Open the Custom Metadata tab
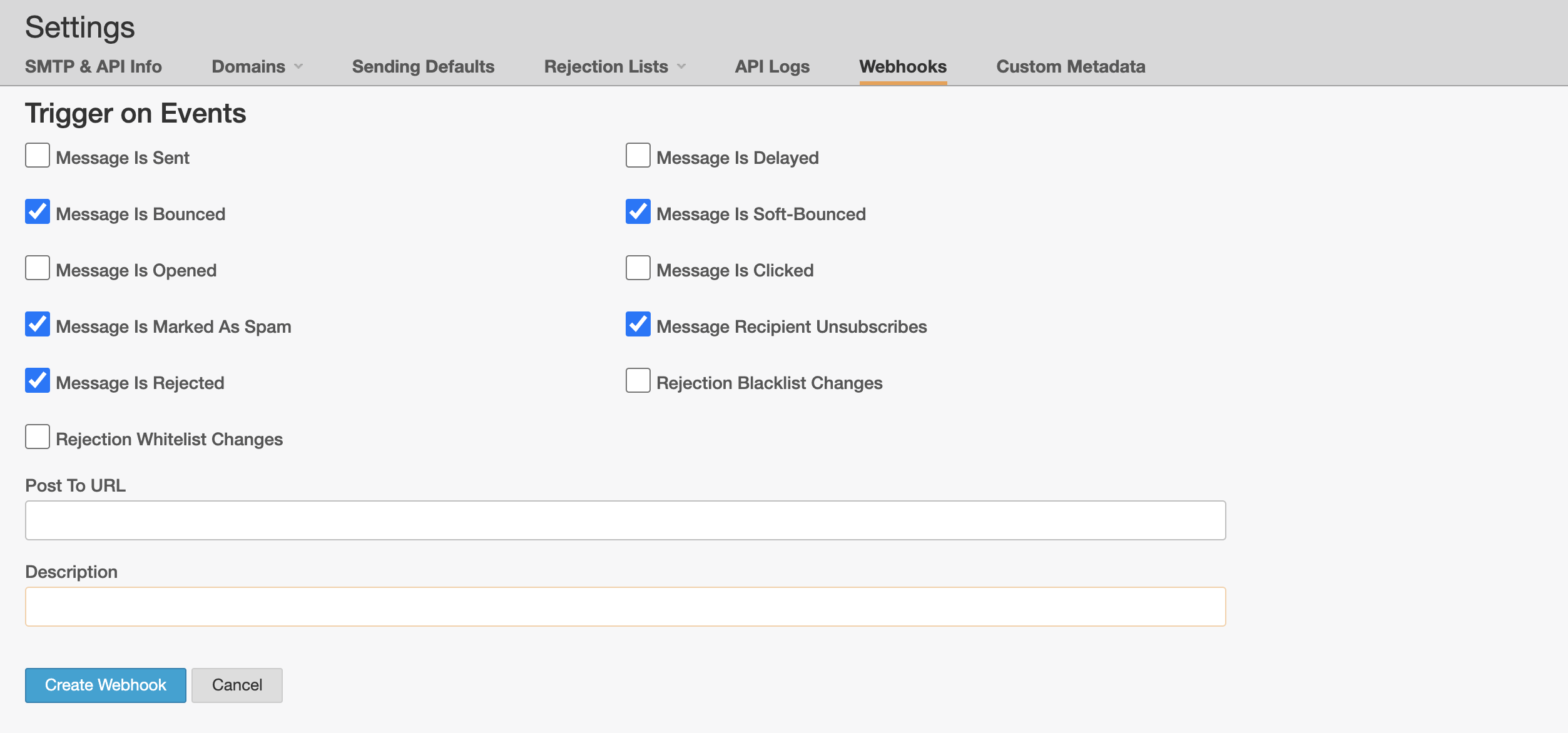1568x733 pixels. pos(1070,67)
